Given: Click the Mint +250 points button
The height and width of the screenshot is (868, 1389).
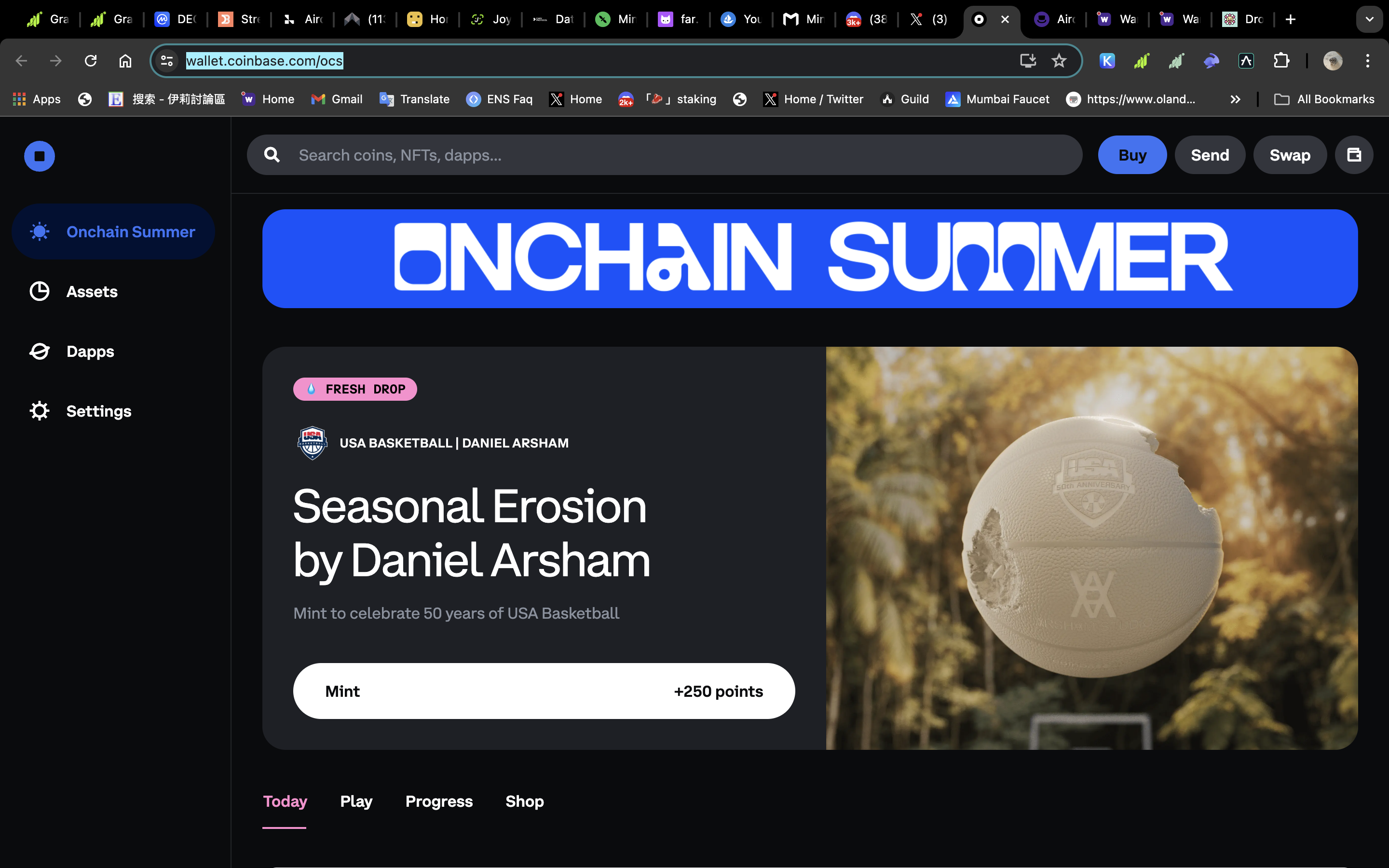Looking at the screenshot, I should (x=544, y=691).
